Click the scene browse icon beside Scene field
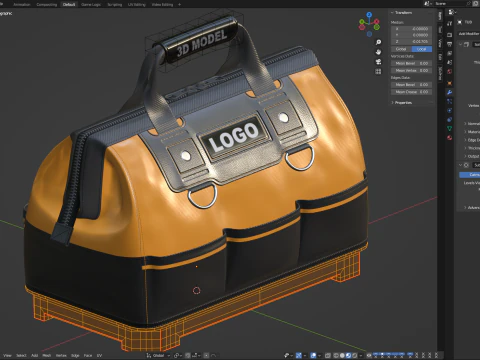Screen dimensions: 480x360 click(428, 3)
